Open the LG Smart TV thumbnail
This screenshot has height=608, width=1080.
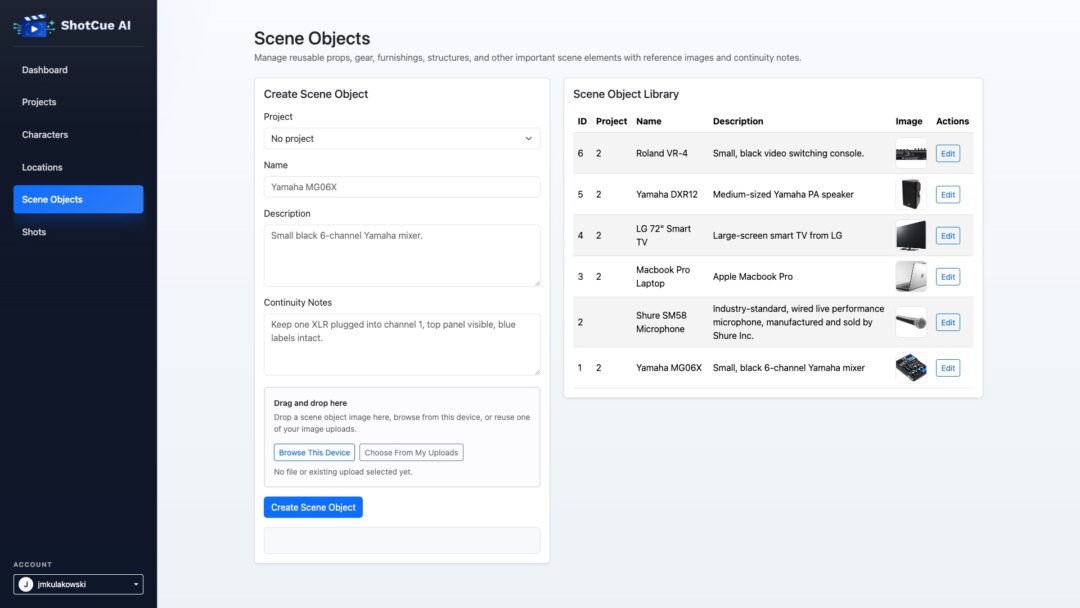tap(911, 235)
